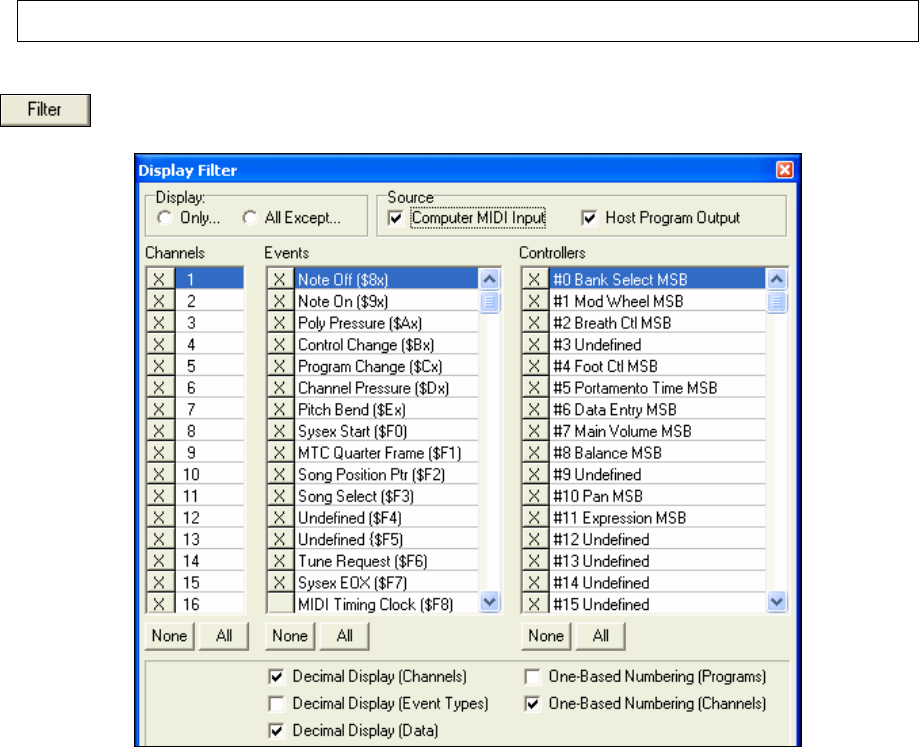Select '#5 Portamento Time MSB' controller row
Screen dimensions: 919x747
(657, 387)
